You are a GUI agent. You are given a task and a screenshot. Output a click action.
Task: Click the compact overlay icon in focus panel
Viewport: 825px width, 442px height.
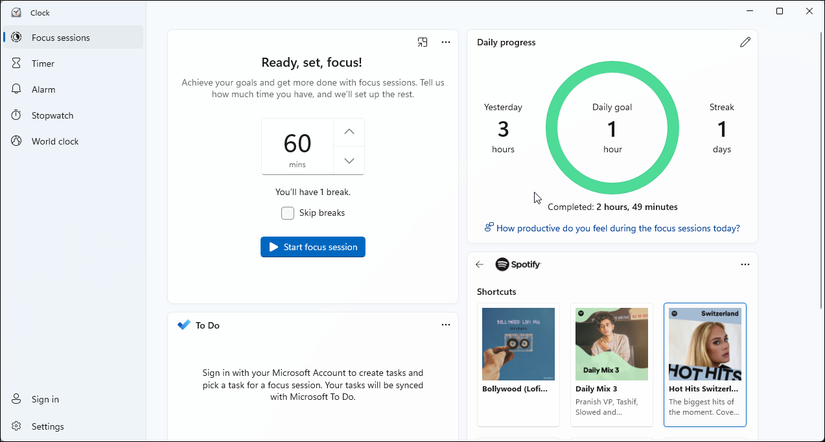[423, 42]
